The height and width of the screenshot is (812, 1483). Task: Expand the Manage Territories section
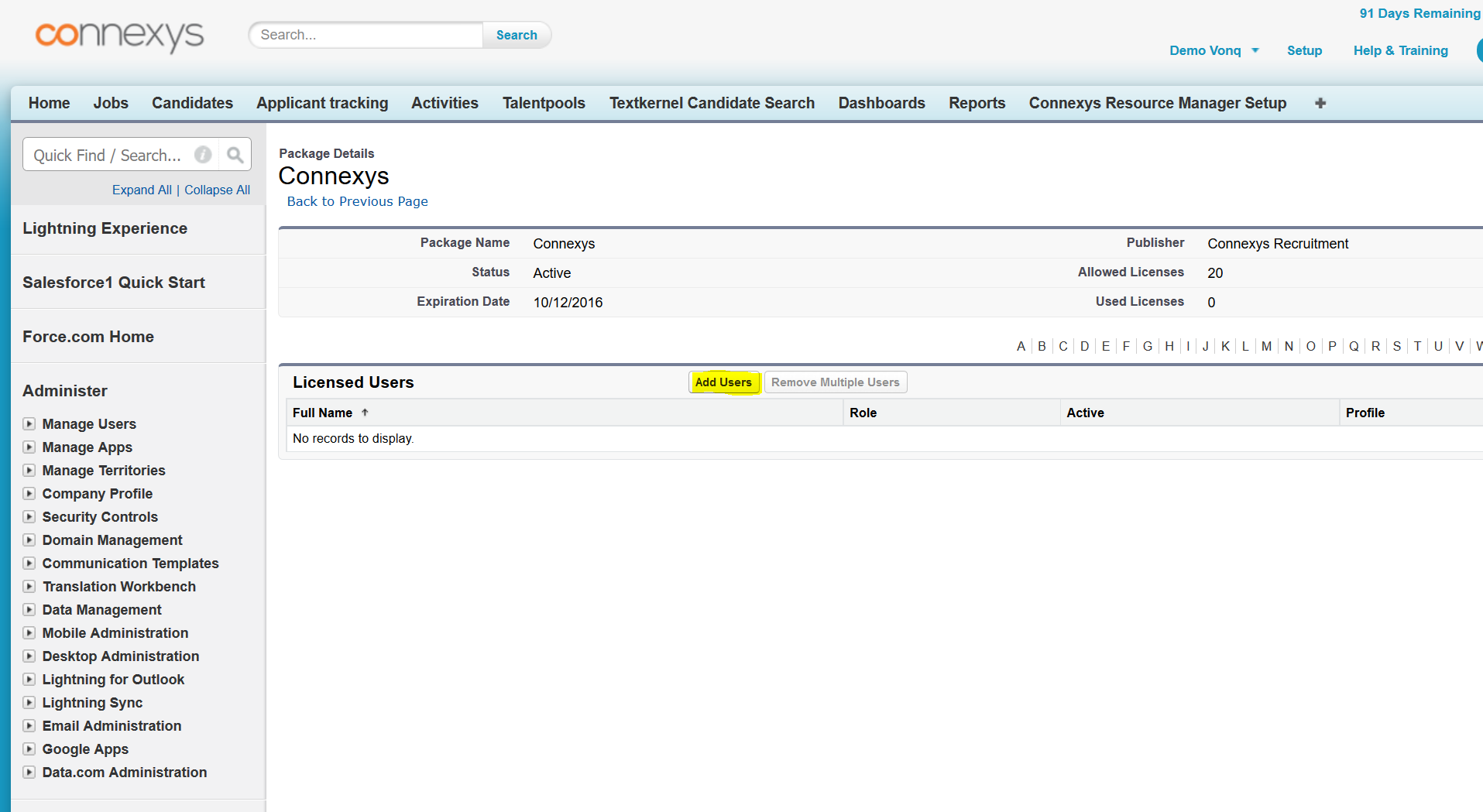pyautogui.click(x=29, y=470)
